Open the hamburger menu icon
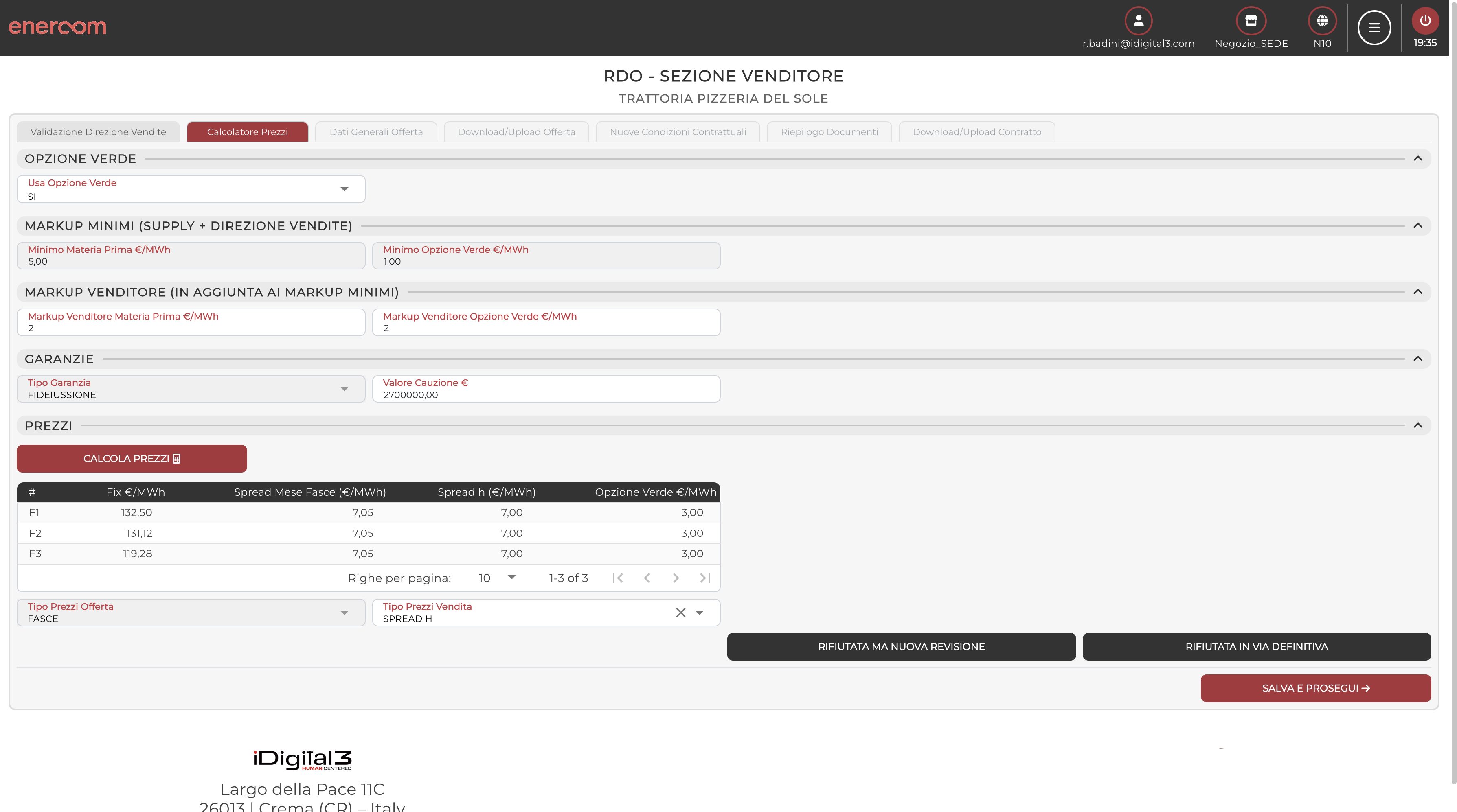This screenshot has width=1457, height=812. [x=1374, y=28]
